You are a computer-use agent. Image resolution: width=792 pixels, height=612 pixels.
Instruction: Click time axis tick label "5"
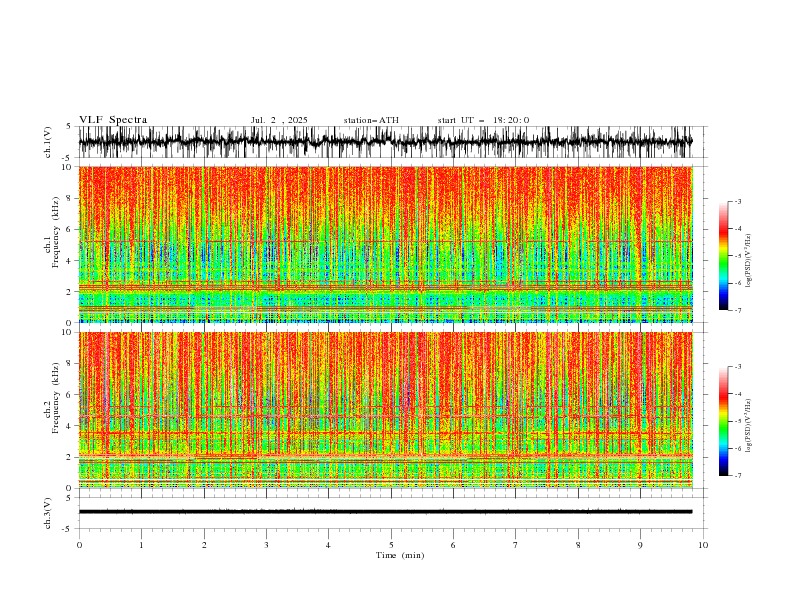391,545
